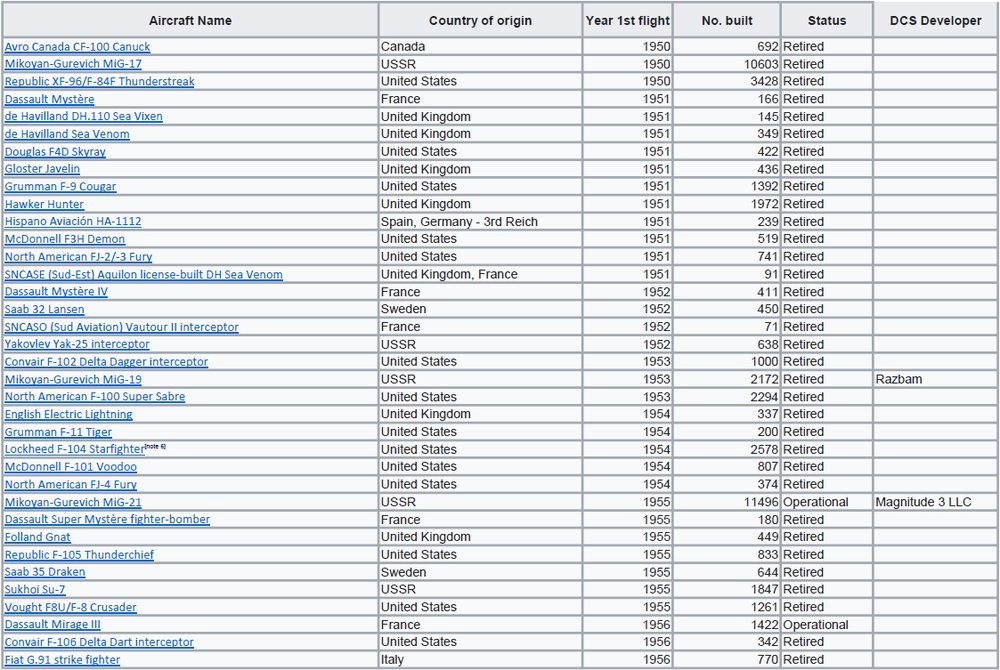Sort by the Year 1st flight column header

pos(628,20)
